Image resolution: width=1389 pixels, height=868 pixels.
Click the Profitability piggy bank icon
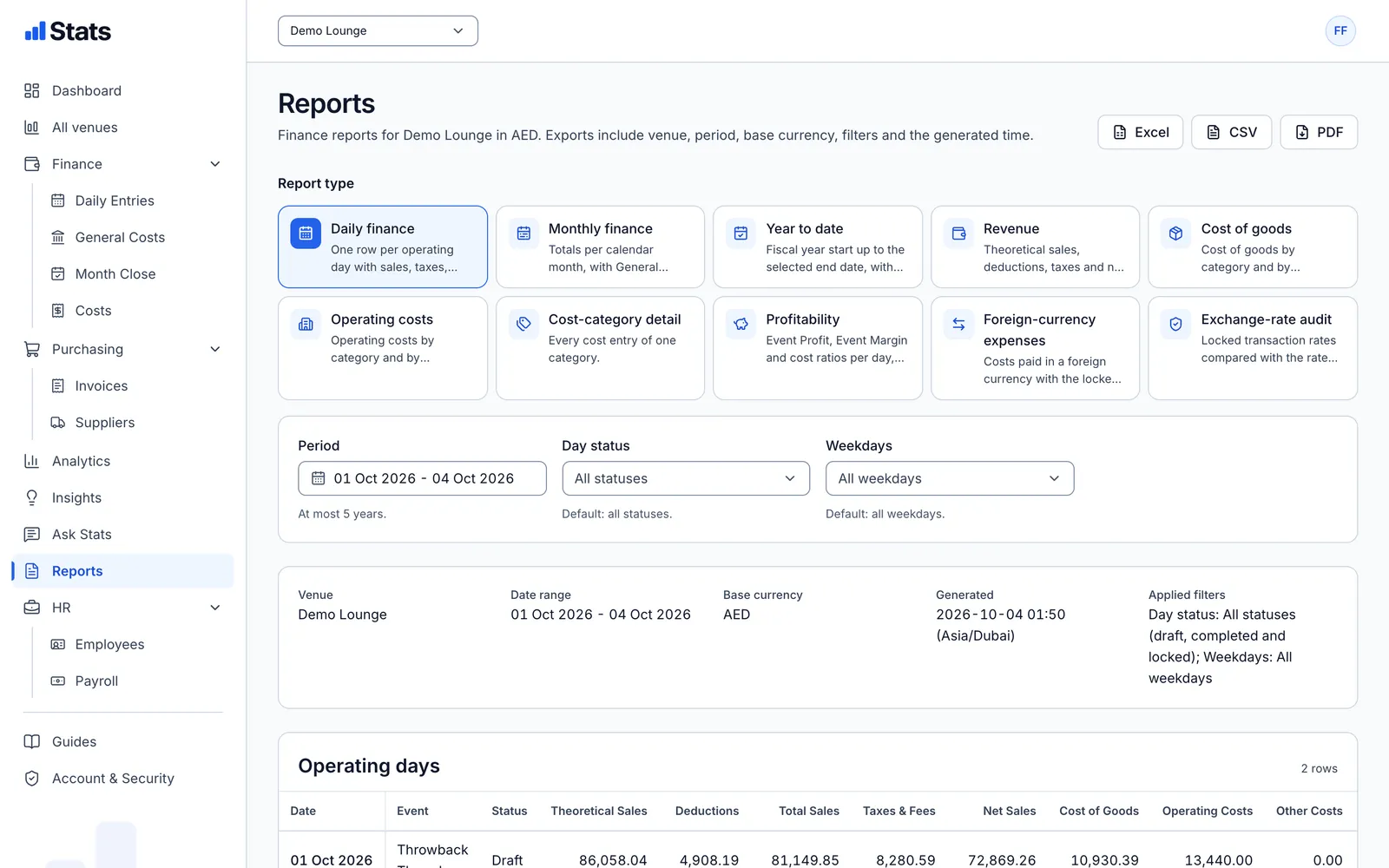click(x=741, y=324)
